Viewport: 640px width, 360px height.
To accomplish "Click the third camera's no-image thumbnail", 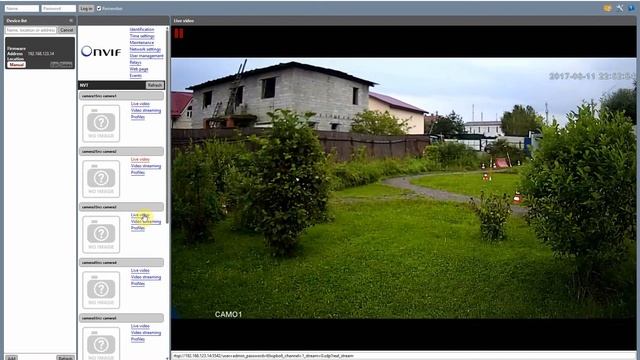I will pyautogui.click(x=101, y=234).
